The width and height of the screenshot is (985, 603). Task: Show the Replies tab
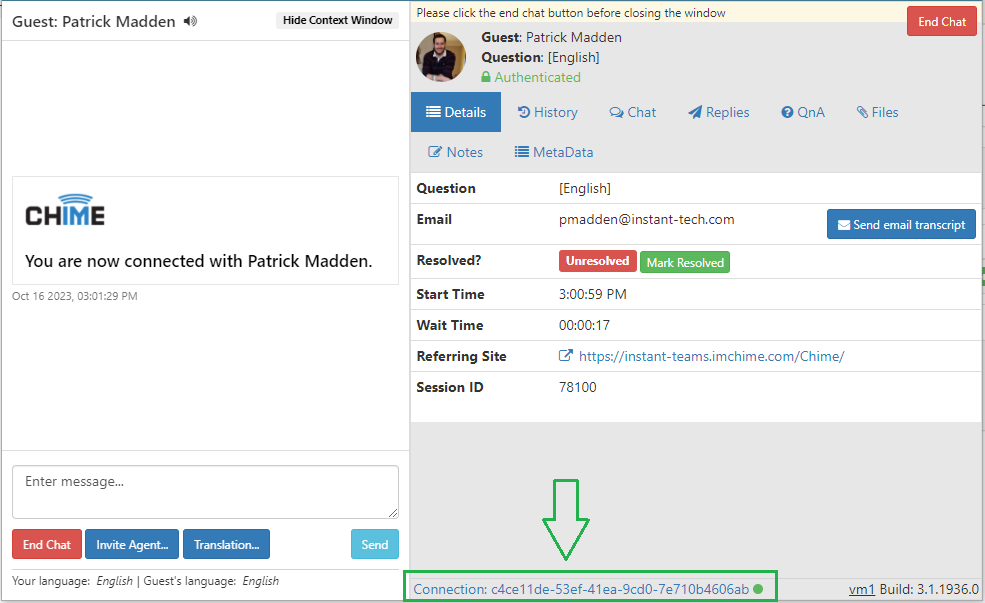[x=719, y=112]
